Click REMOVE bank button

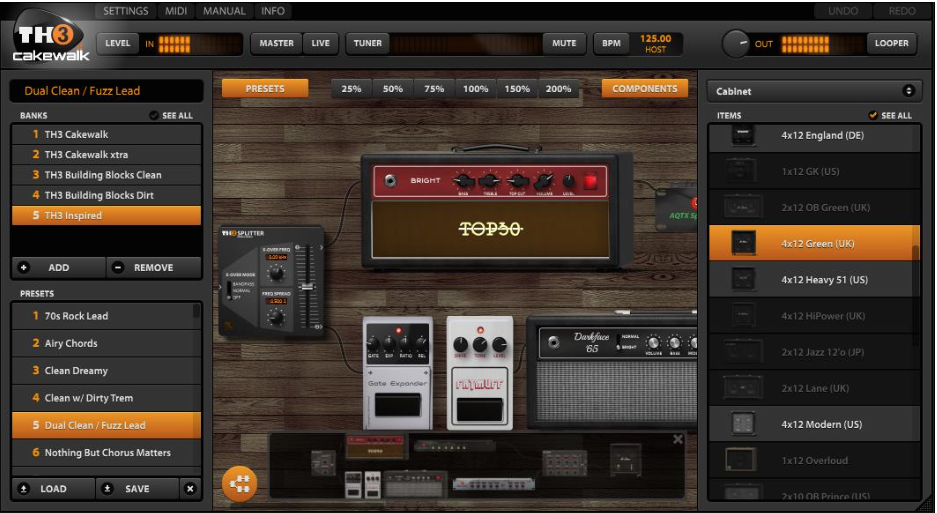pyautogui.click(x=154, y=267)
